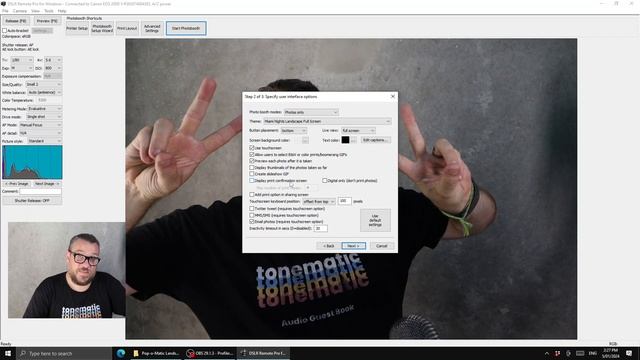This screenshot has width=640, height=360.
Task: Launch Microsoft Edge from the taskbar
Action: [121, 353]
